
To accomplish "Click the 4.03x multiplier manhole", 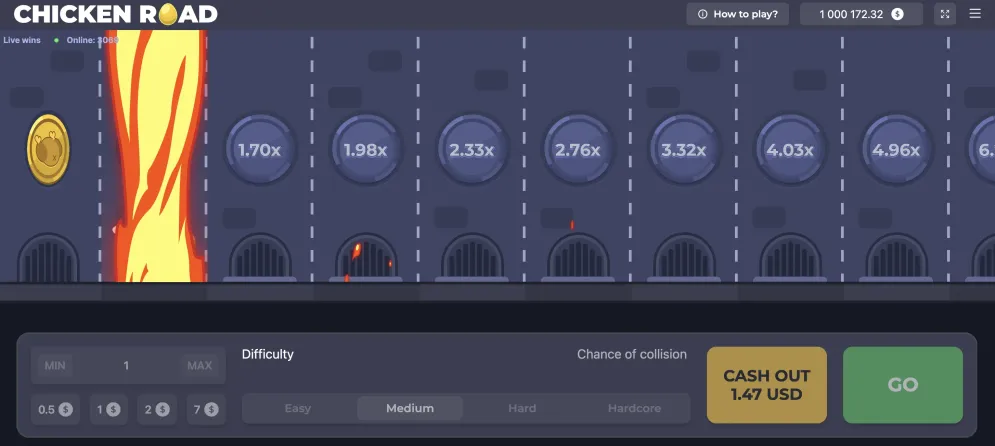I will (789, 150).
